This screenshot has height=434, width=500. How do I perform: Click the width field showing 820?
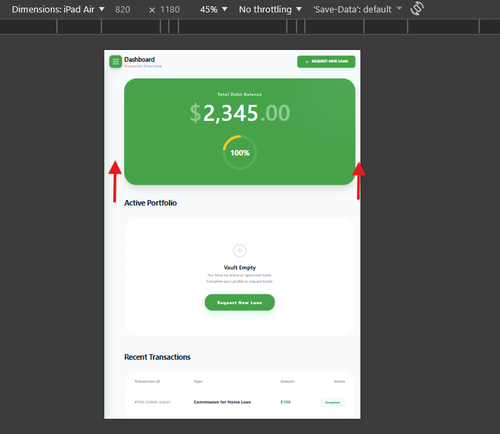point(123,10)
